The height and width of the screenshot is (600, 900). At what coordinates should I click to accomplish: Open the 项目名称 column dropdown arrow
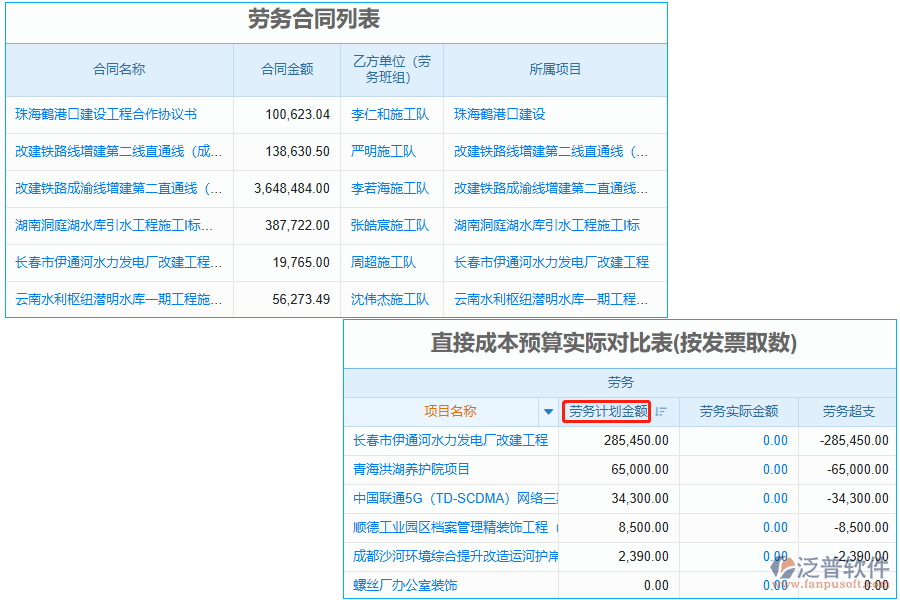(x=547, y=412)
